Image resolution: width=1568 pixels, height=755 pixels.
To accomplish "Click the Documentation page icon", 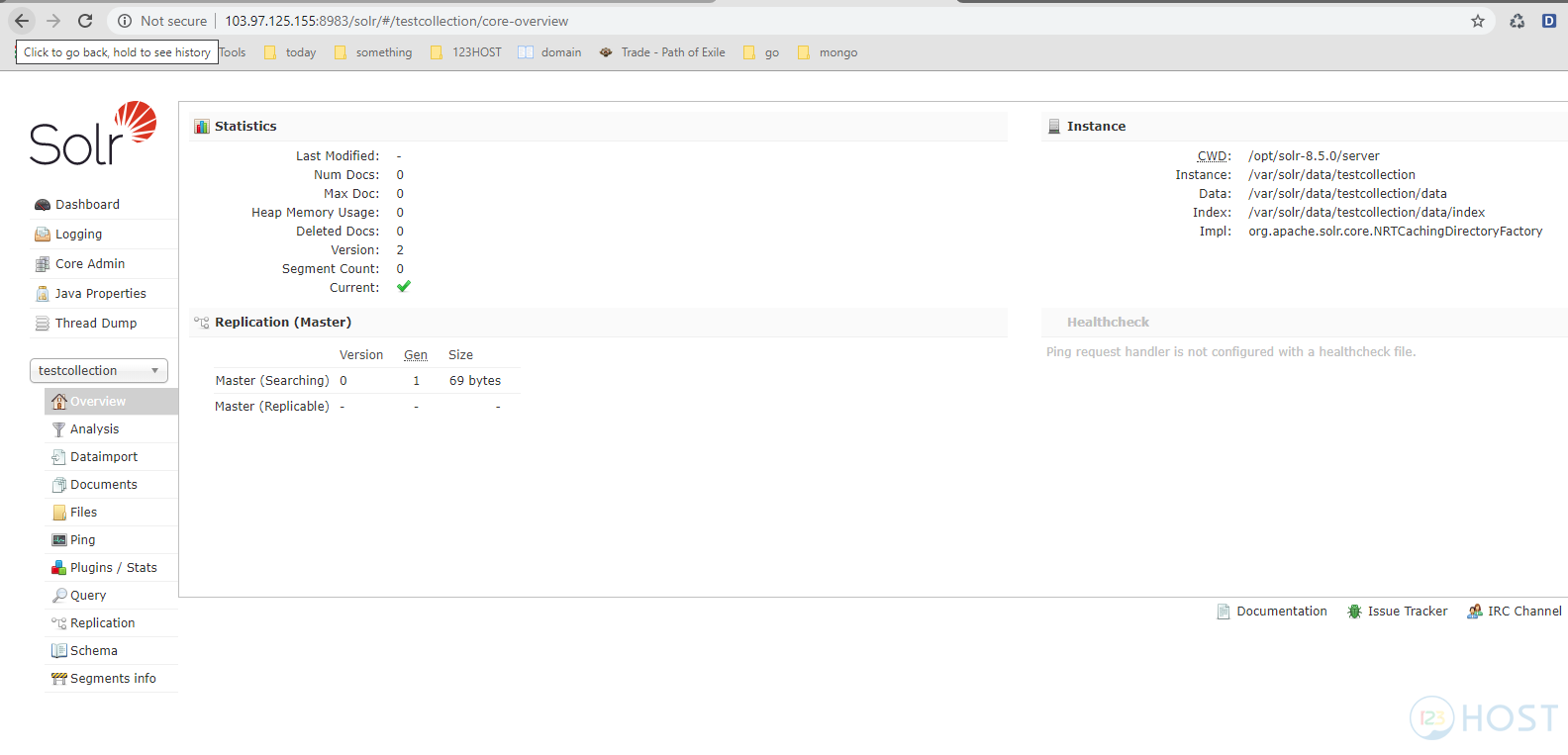I will [1224, 612].
